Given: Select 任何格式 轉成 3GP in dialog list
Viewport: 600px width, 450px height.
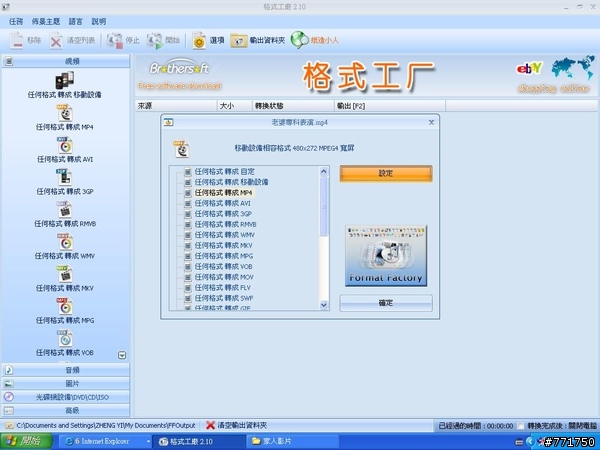Looking at the screenshot, I should click(x=223, y=214).
